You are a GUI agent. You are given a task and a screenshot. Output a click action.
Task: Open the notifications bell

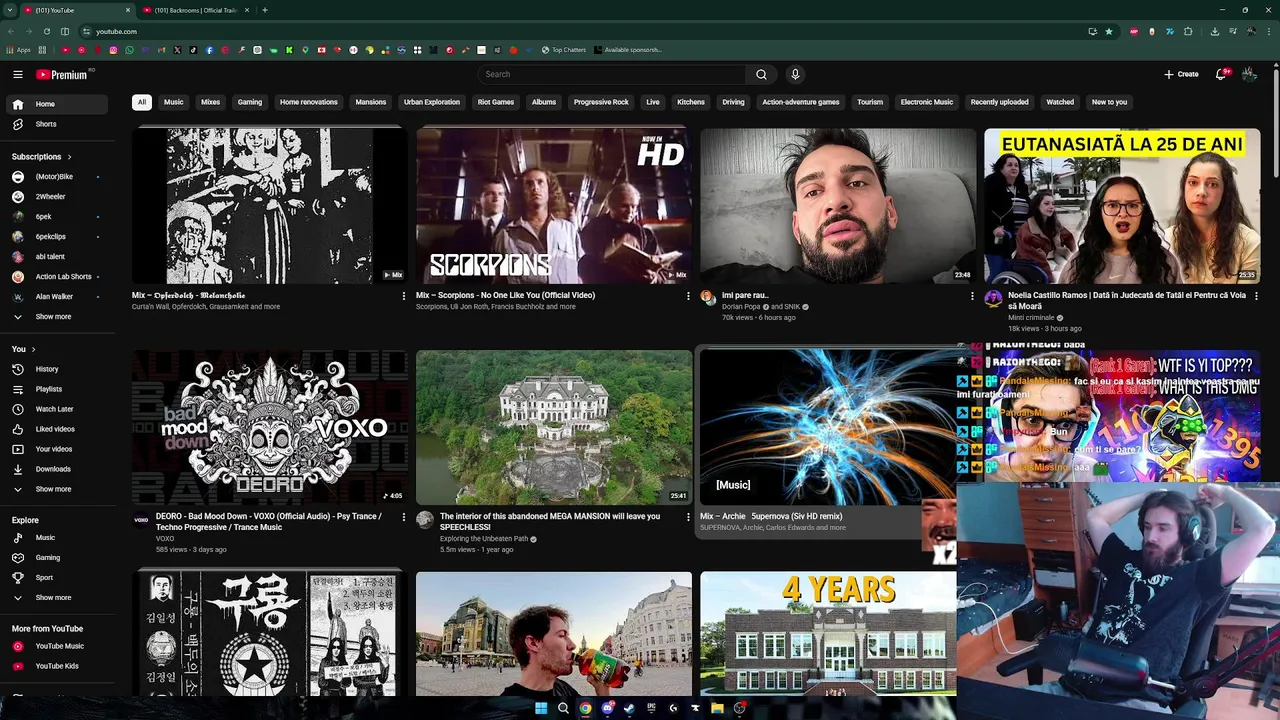pyautogui.click(x=1221, y=74)
